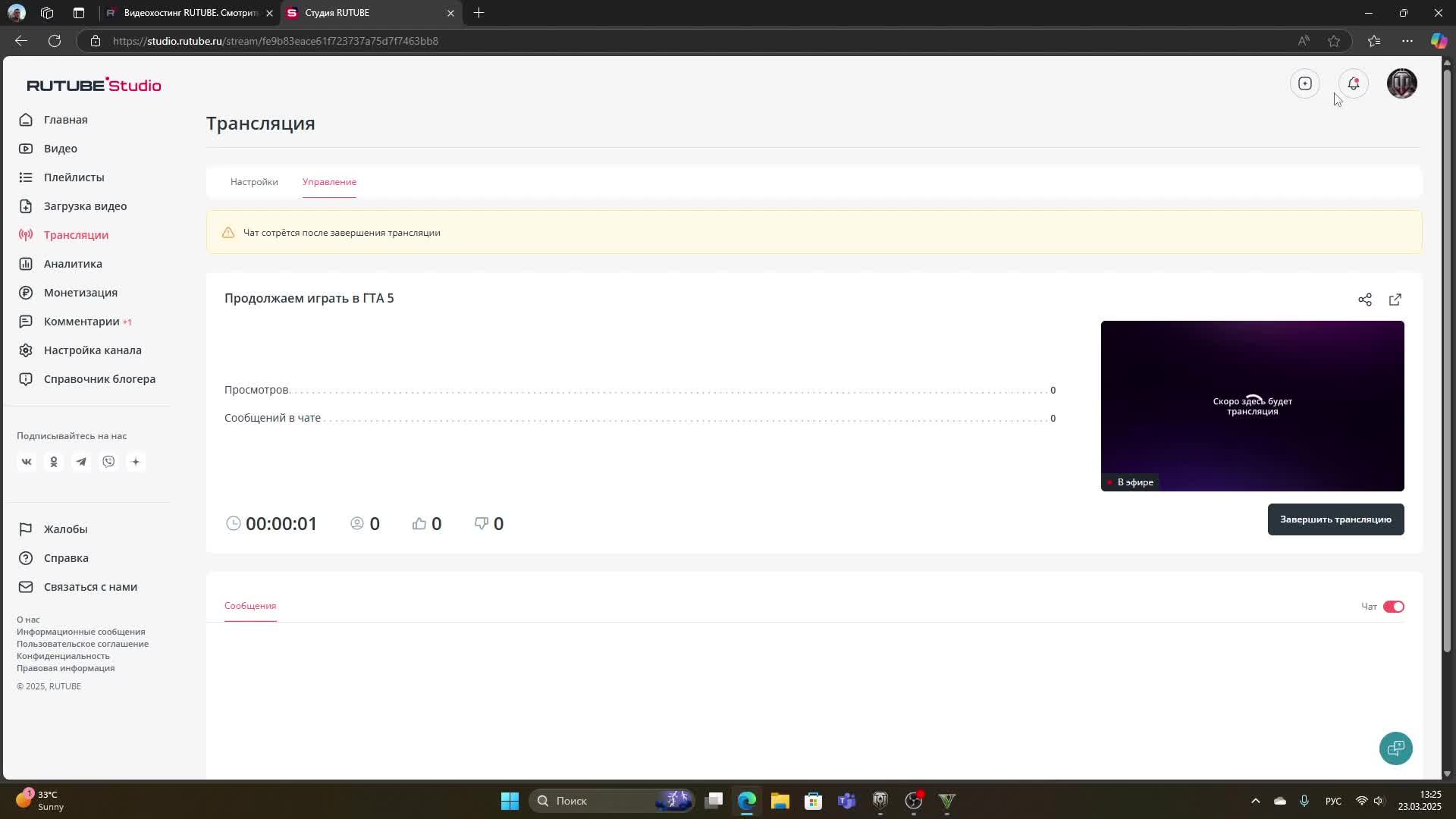Image resolution: width=1456 pixels, height=819 pixels.
Task: Open the user profile avatar menu
Action: (x=1401, y=83)
